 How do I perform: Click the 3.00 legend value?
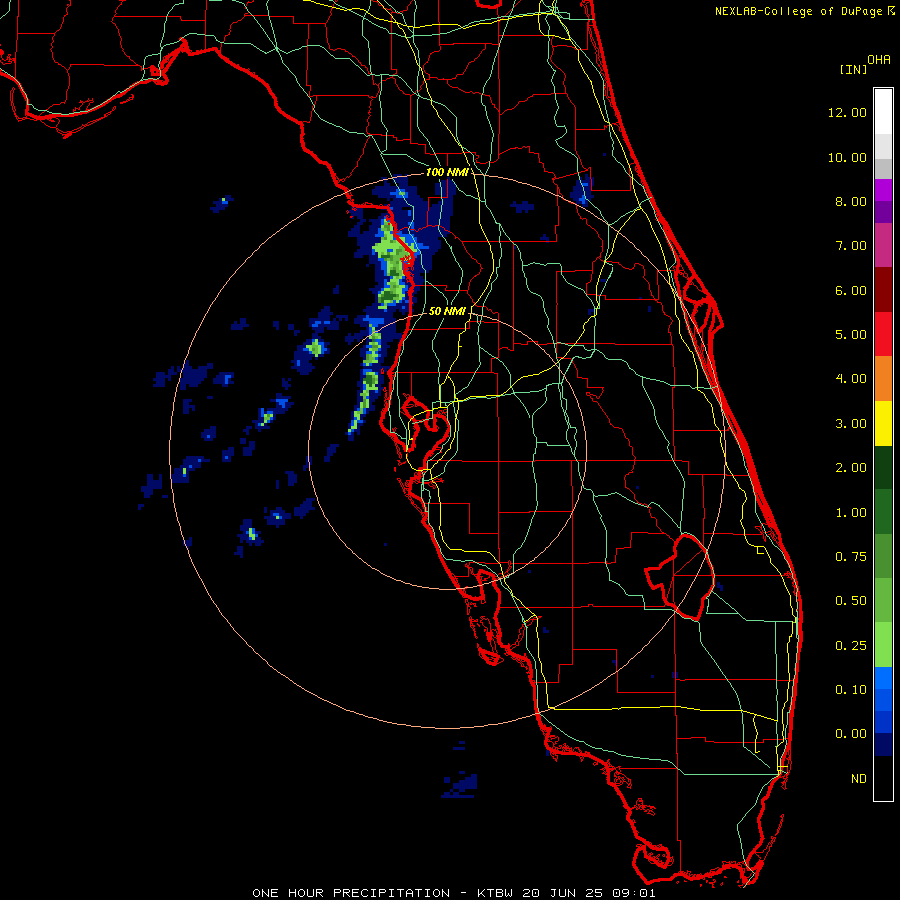(851, 424)
